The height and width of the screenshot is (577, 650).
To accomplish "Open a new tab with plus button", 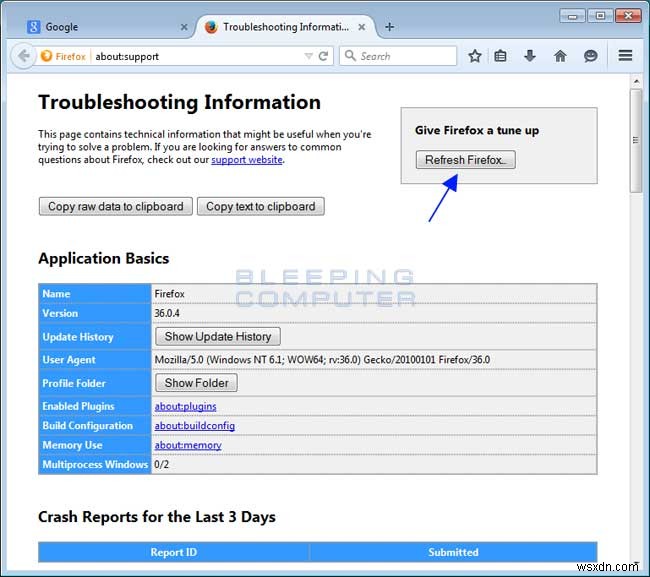I will tap(389, 27).
